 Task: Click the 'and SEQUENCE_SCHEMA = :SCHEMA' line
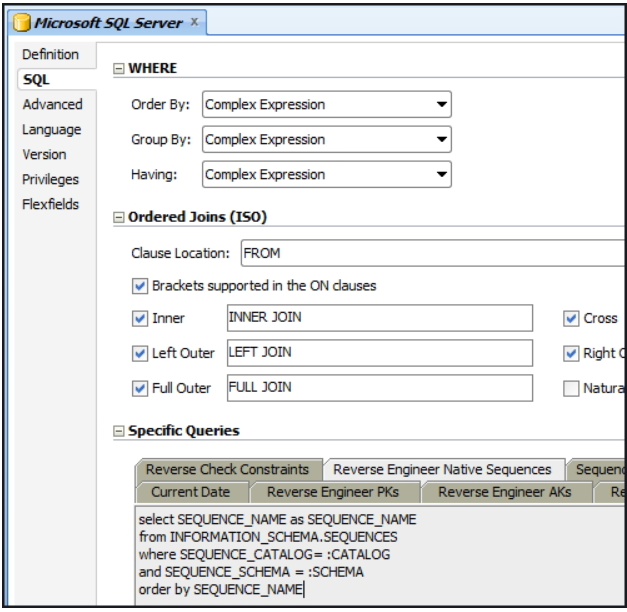251,572
